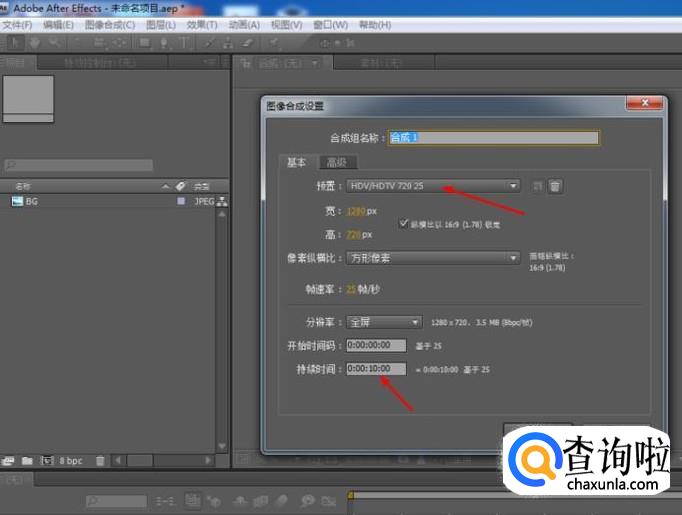Delete the preset using trash icon in dialog
Viewport: 682px width, 515px height.
point(555,187)
